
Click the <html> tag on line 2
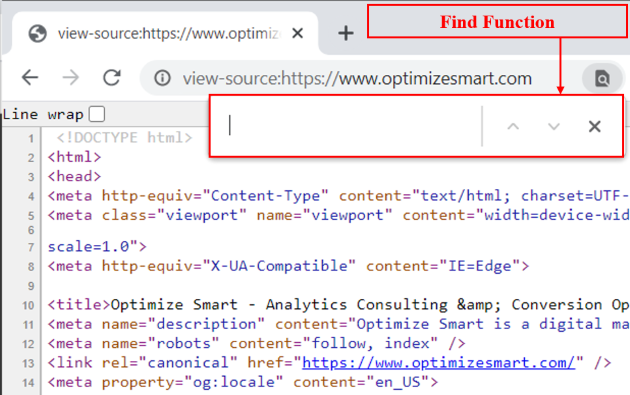click(x=74, y=157)
